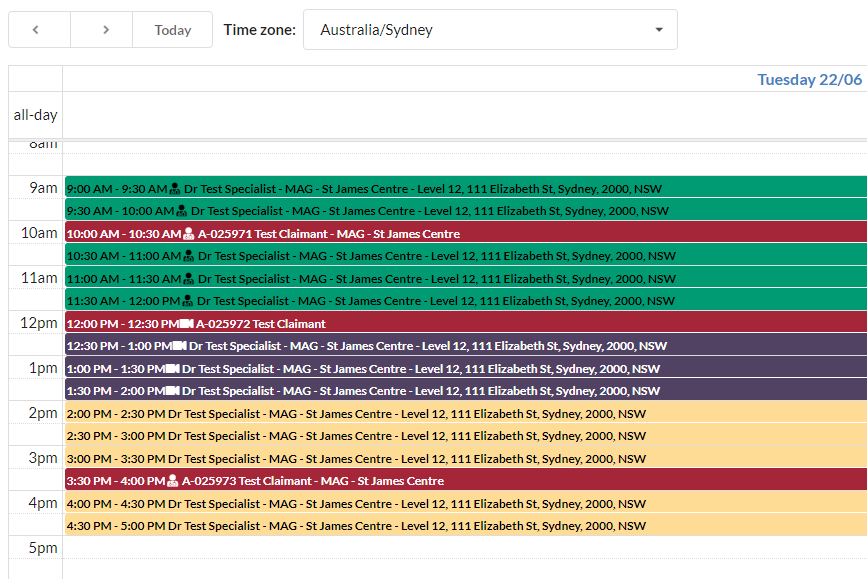The image size is (867, 579).
Task: Click the person icon in the 11:30 AM slot
Action: (189, 301)
